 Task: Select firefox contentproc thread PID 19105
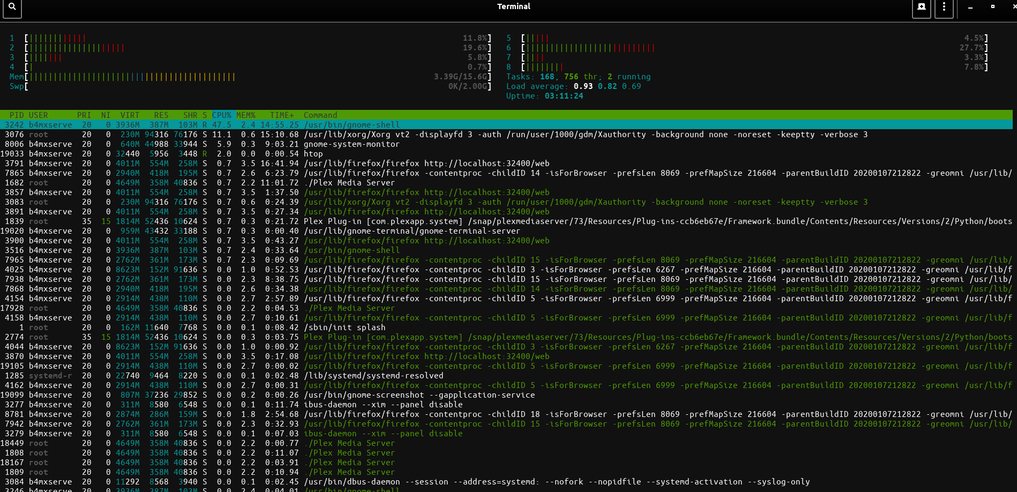tap(508, 366)
